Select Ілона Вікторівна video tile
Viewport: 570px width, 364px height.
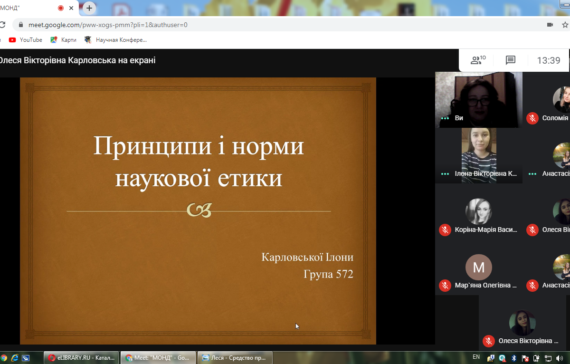pyautogui.click(x=479, y=155)
